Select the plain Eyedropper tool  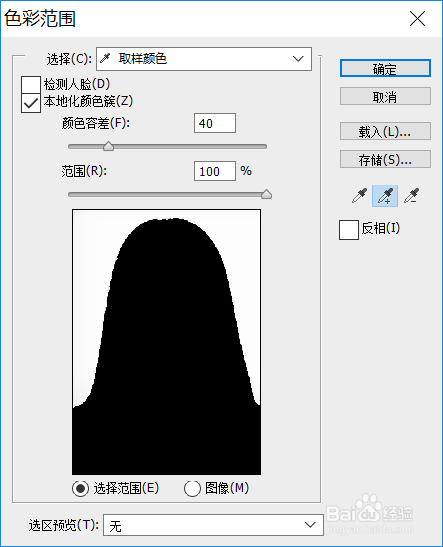click(359, 196)
